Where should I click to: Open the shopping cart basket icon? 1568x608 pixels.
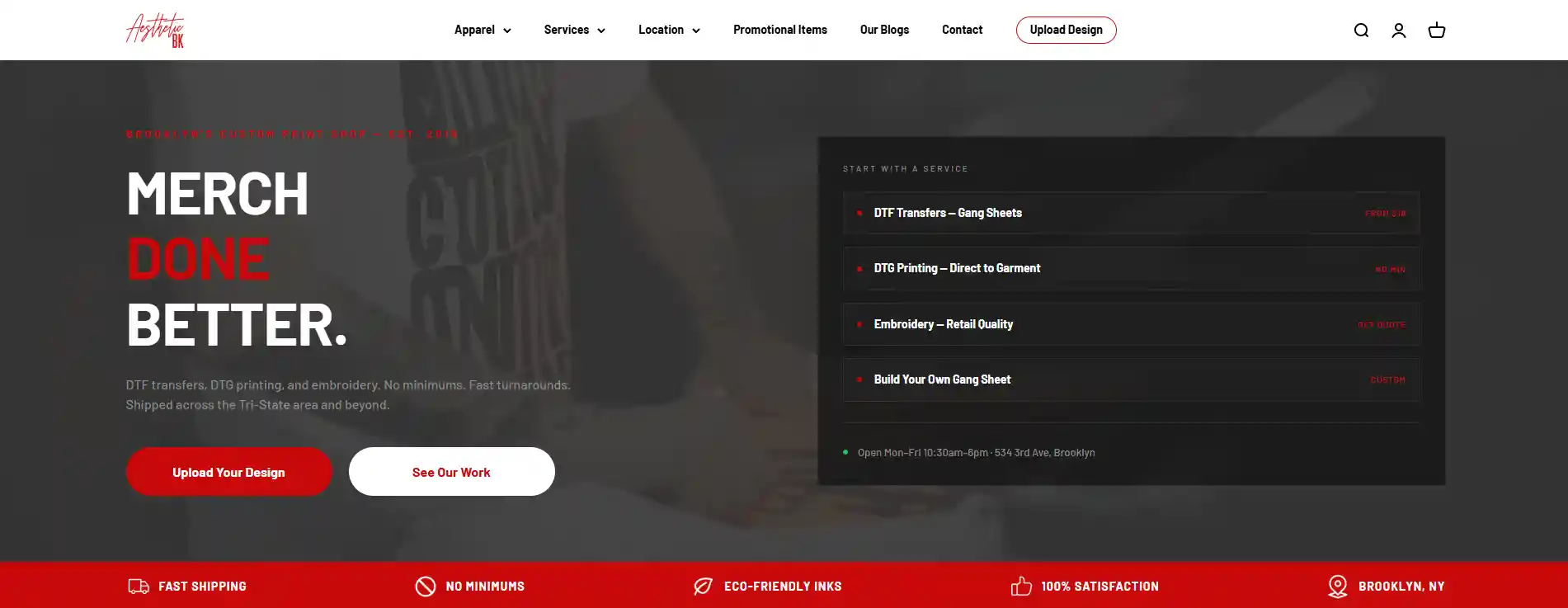click(x=1437, y=31)
